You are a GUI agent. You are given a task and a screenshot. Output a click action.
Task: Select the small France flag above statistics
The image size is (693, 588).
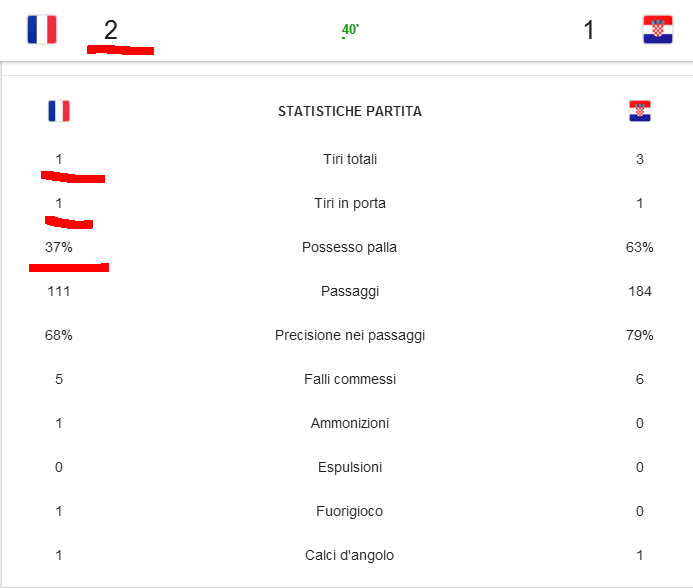pos(59,111)
